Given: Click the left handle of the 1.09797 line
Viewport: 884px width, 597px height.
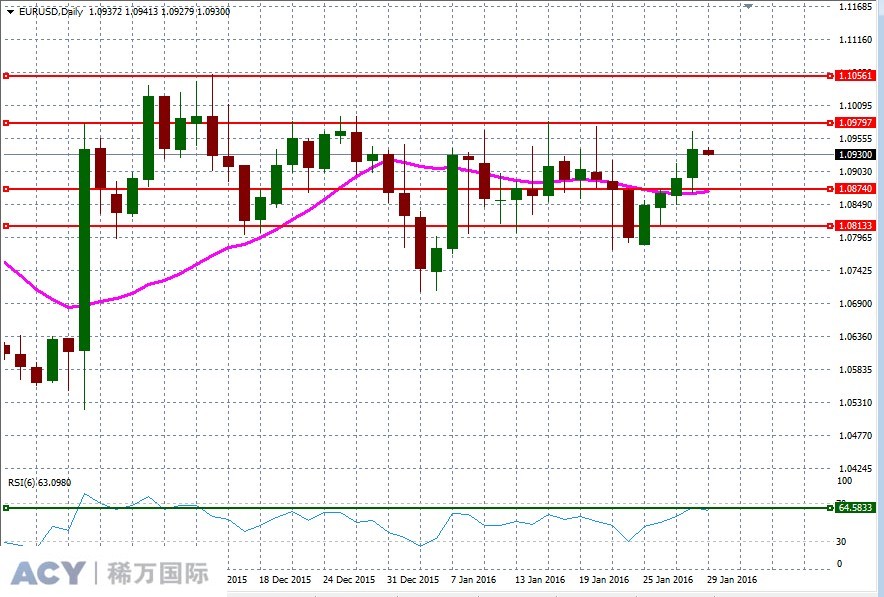Looking at the screenshot, I should coord(6,122).
